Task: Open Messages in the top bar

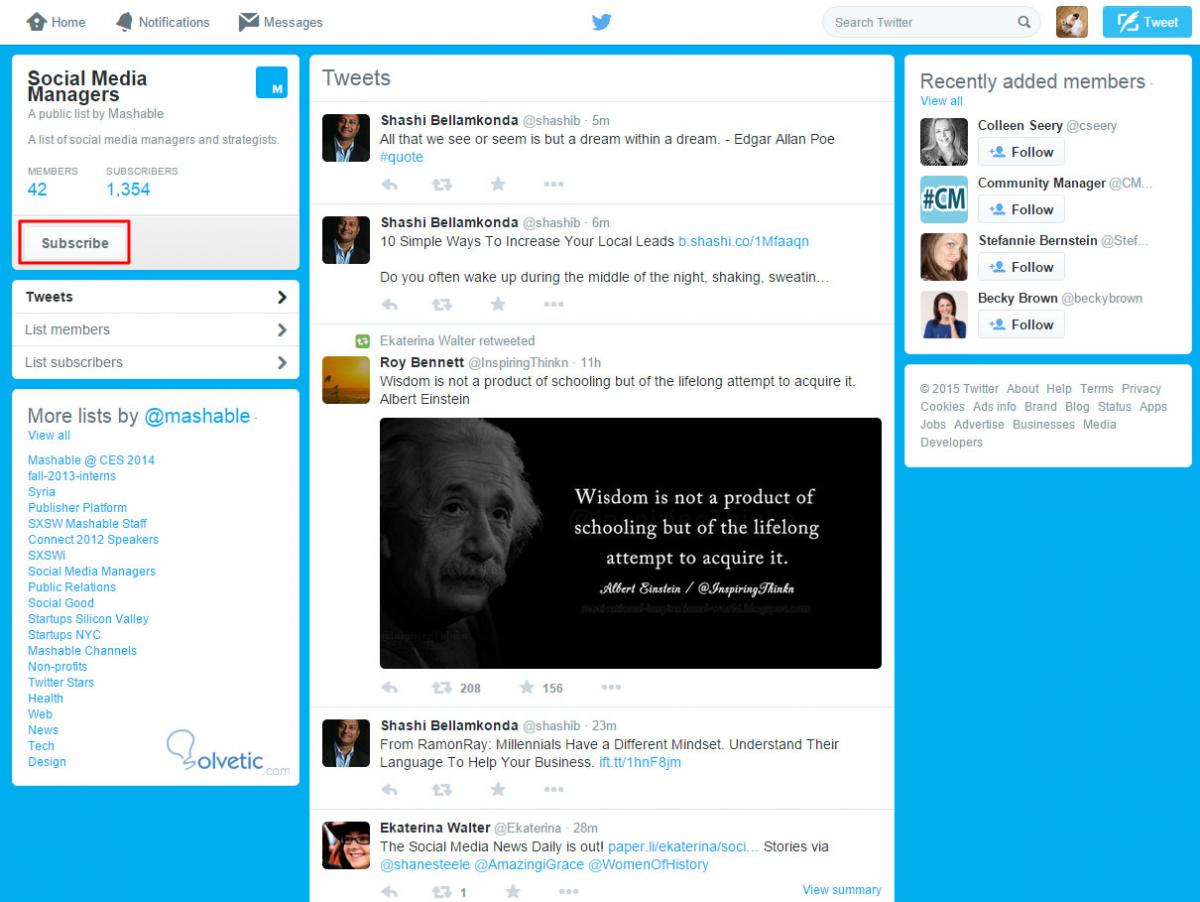Action: click(280, 22)
